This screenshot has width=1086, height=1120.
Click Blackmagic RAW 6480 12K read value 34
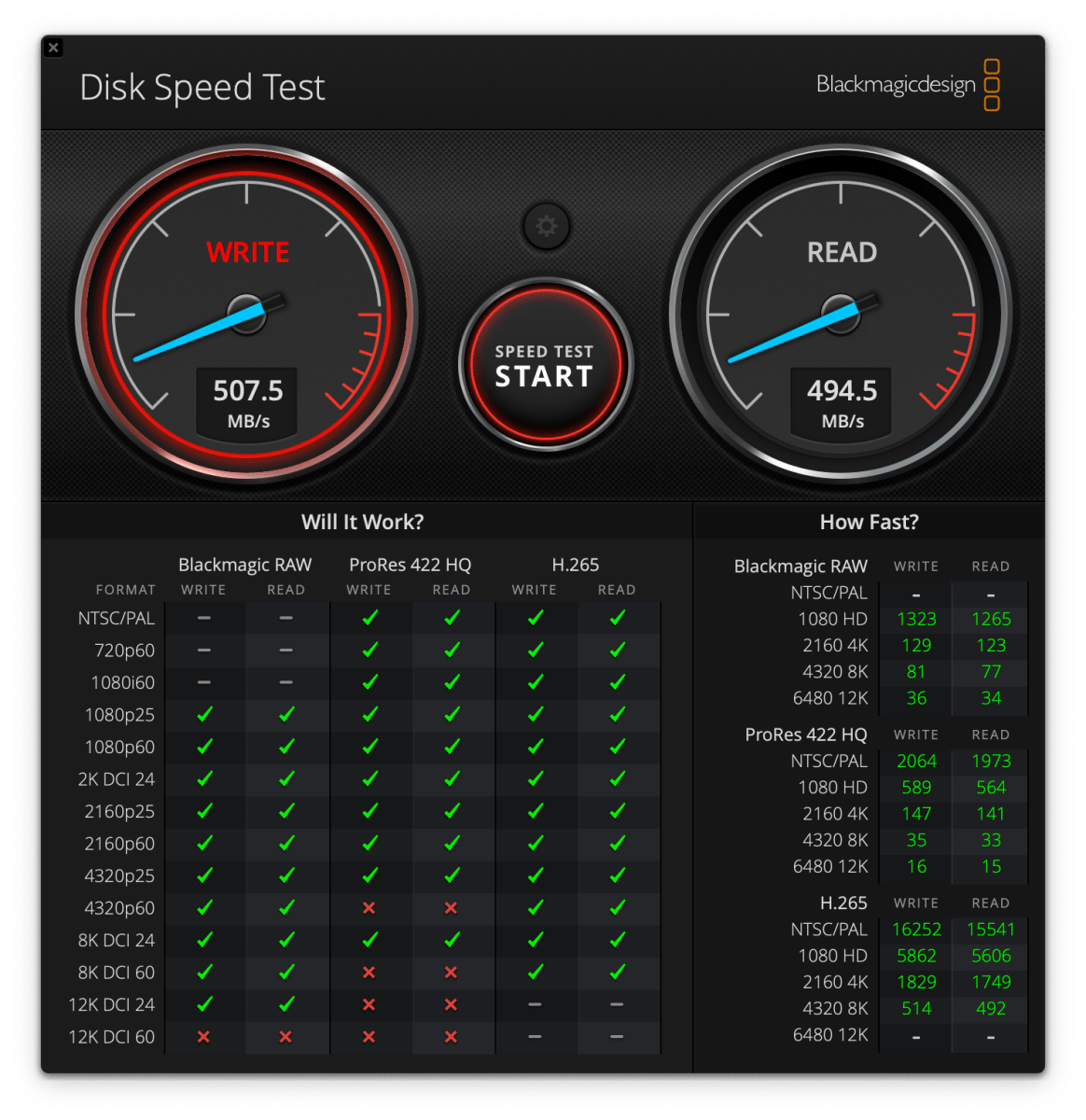pyautogui.click(x=991, y=698)
